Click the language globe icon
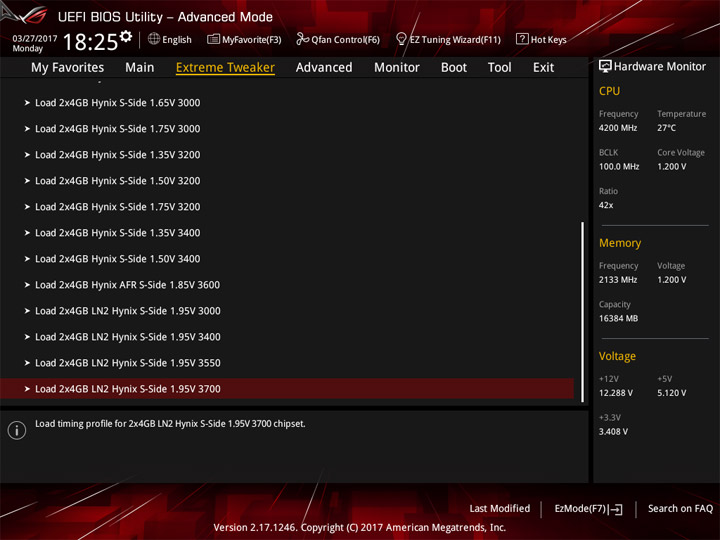The image size is (720, 540). [x=154, y=39]
